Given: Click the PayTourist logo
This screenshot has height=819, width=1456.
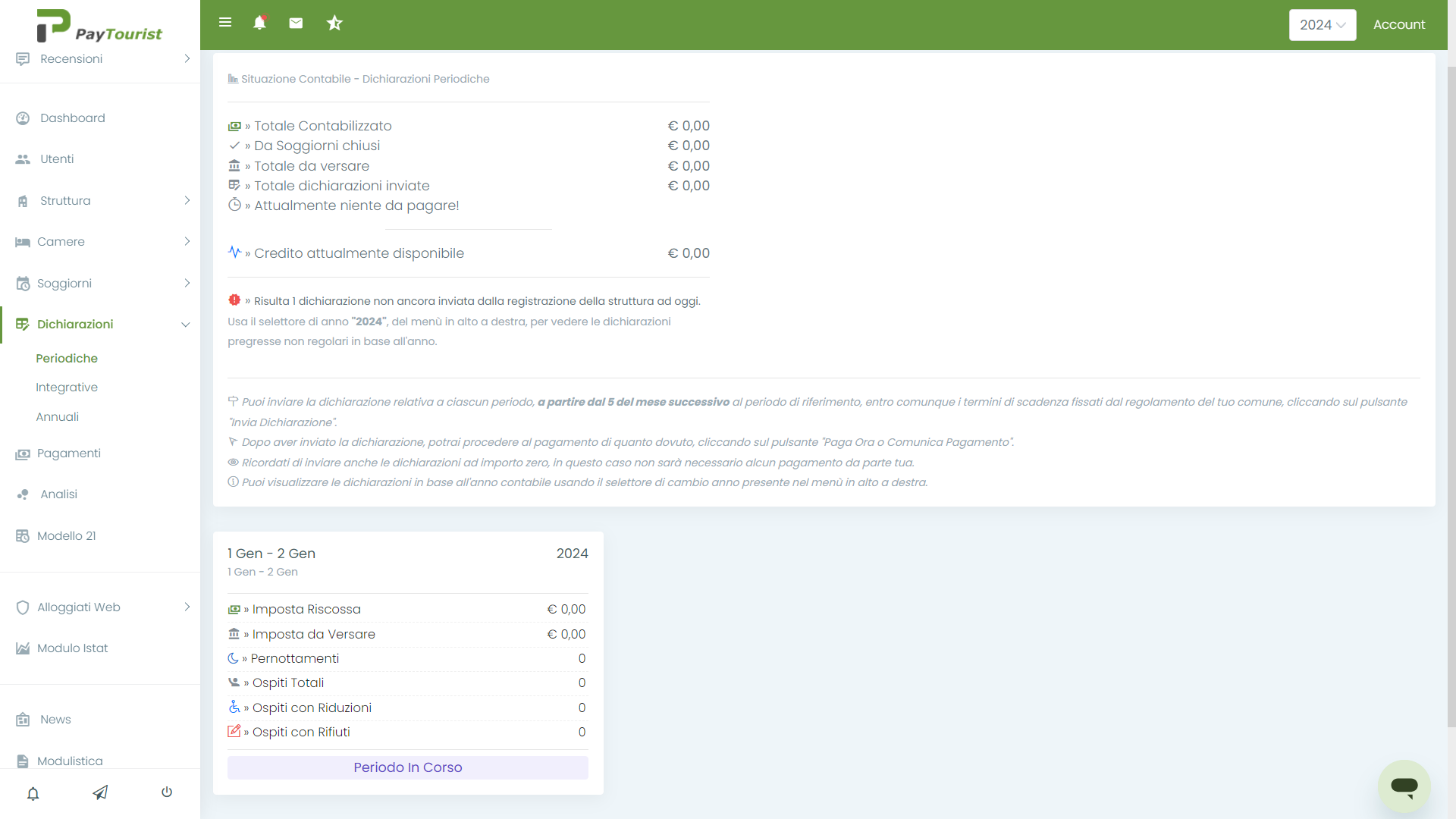Looking at the screenshot, I should [x=99, y=26].
